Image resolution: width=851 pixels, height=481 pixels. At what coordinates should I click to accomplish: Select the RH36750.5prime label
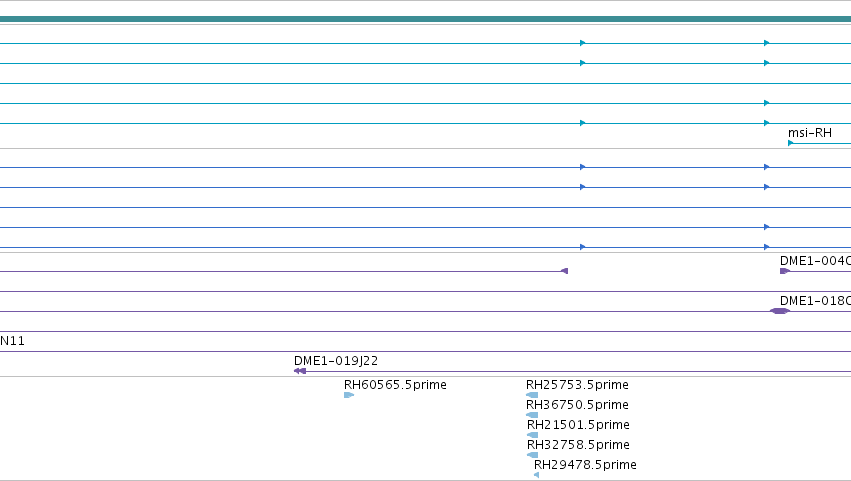(577, 404)
